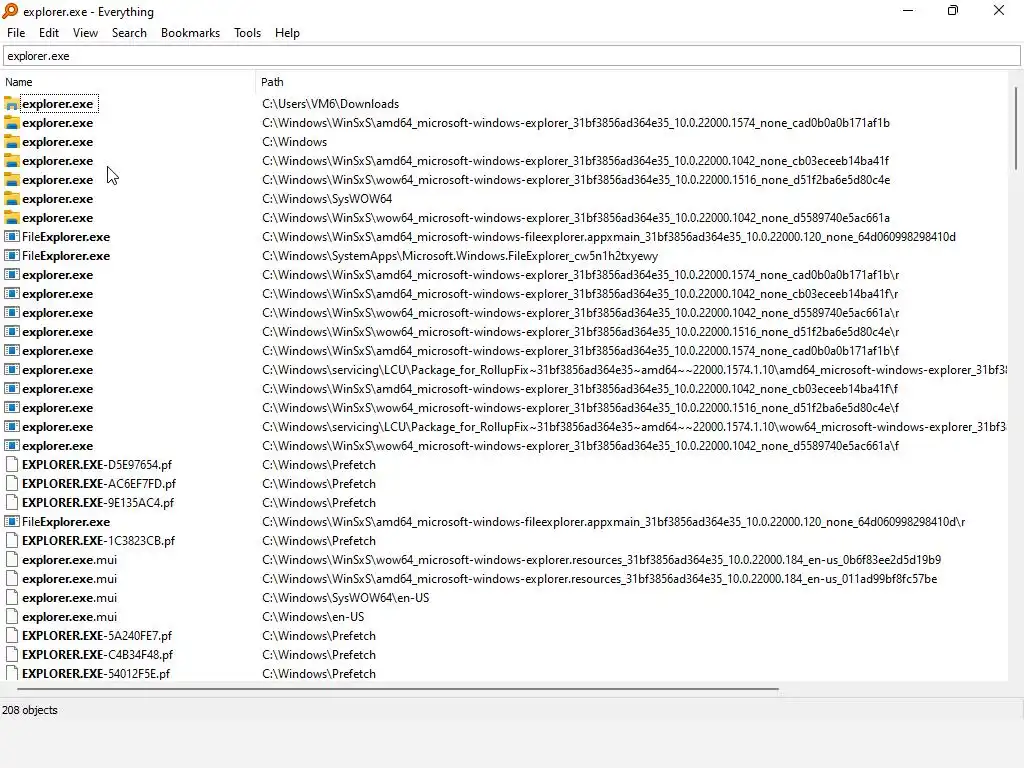Close the Everything window

click(x=999, y=10)
